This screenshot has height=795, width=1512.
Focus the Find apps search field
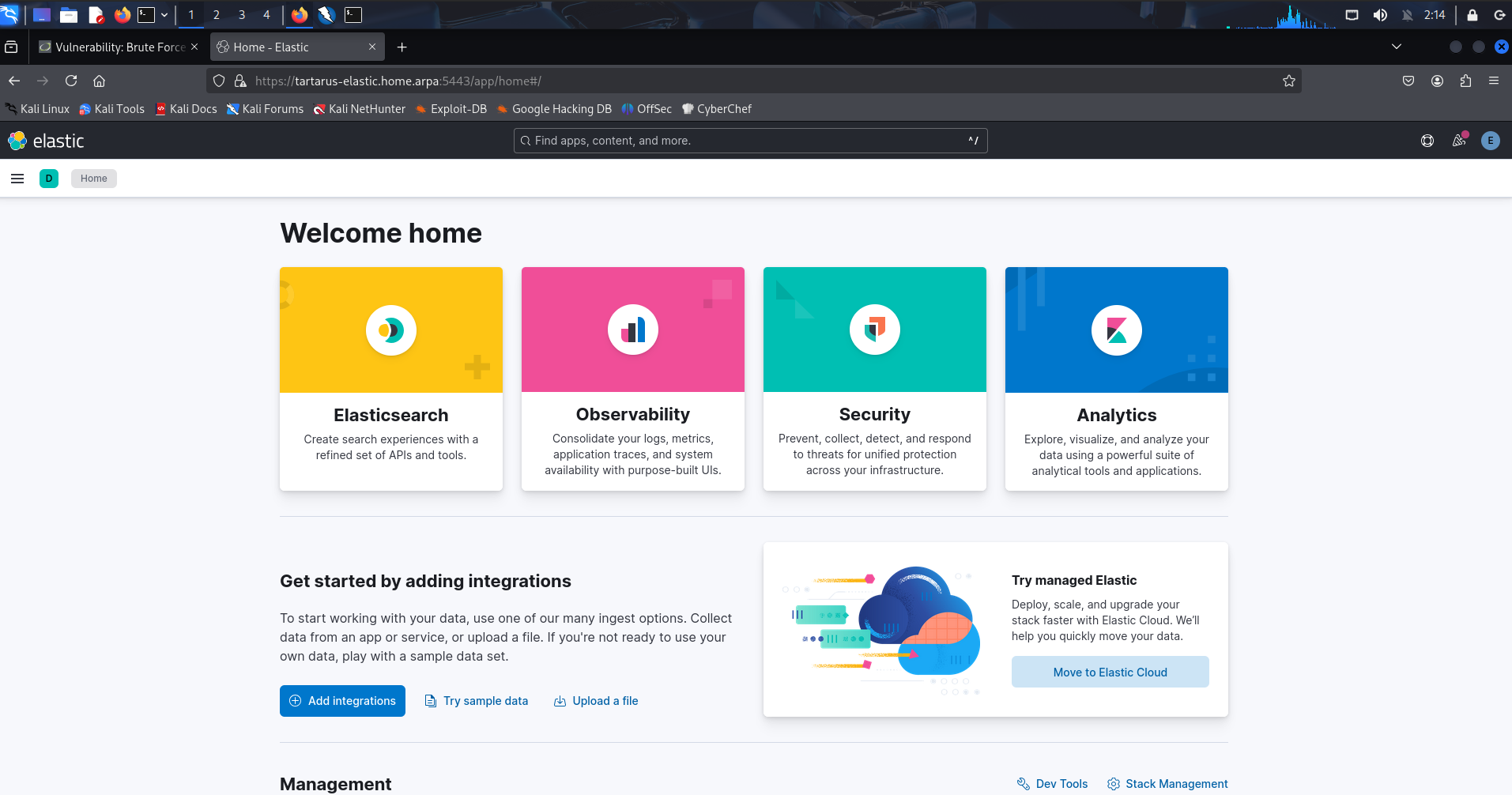coord(749,141)
